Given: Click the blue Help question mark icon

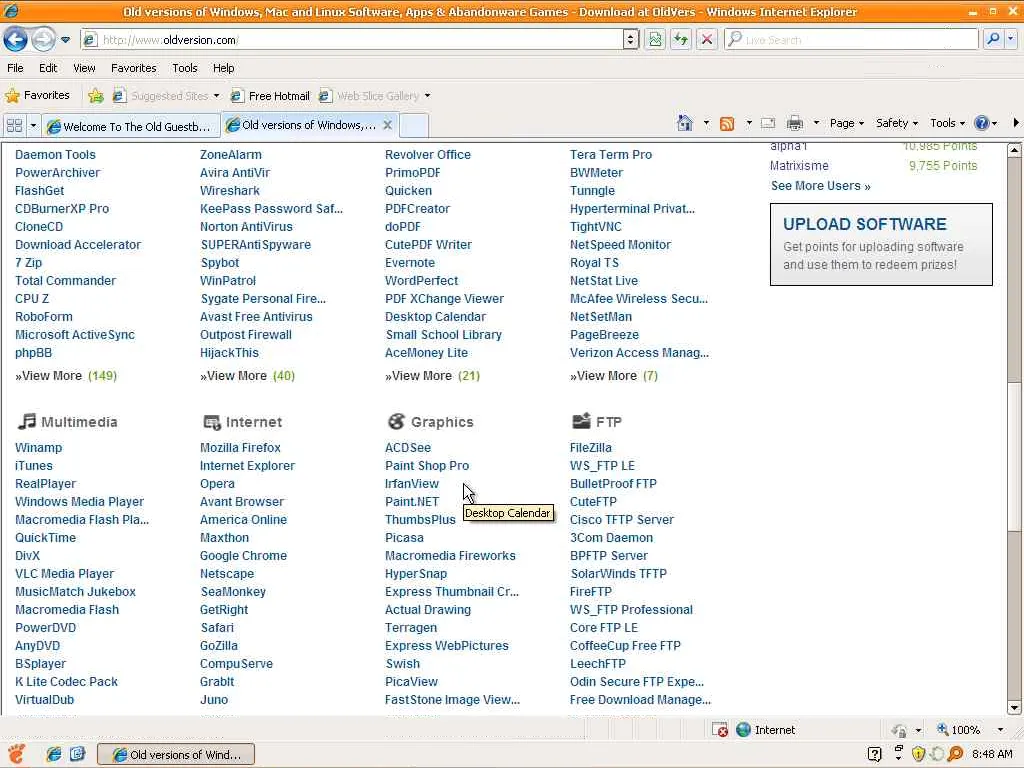Looking at the screenshot, I should tap(981, 123).
